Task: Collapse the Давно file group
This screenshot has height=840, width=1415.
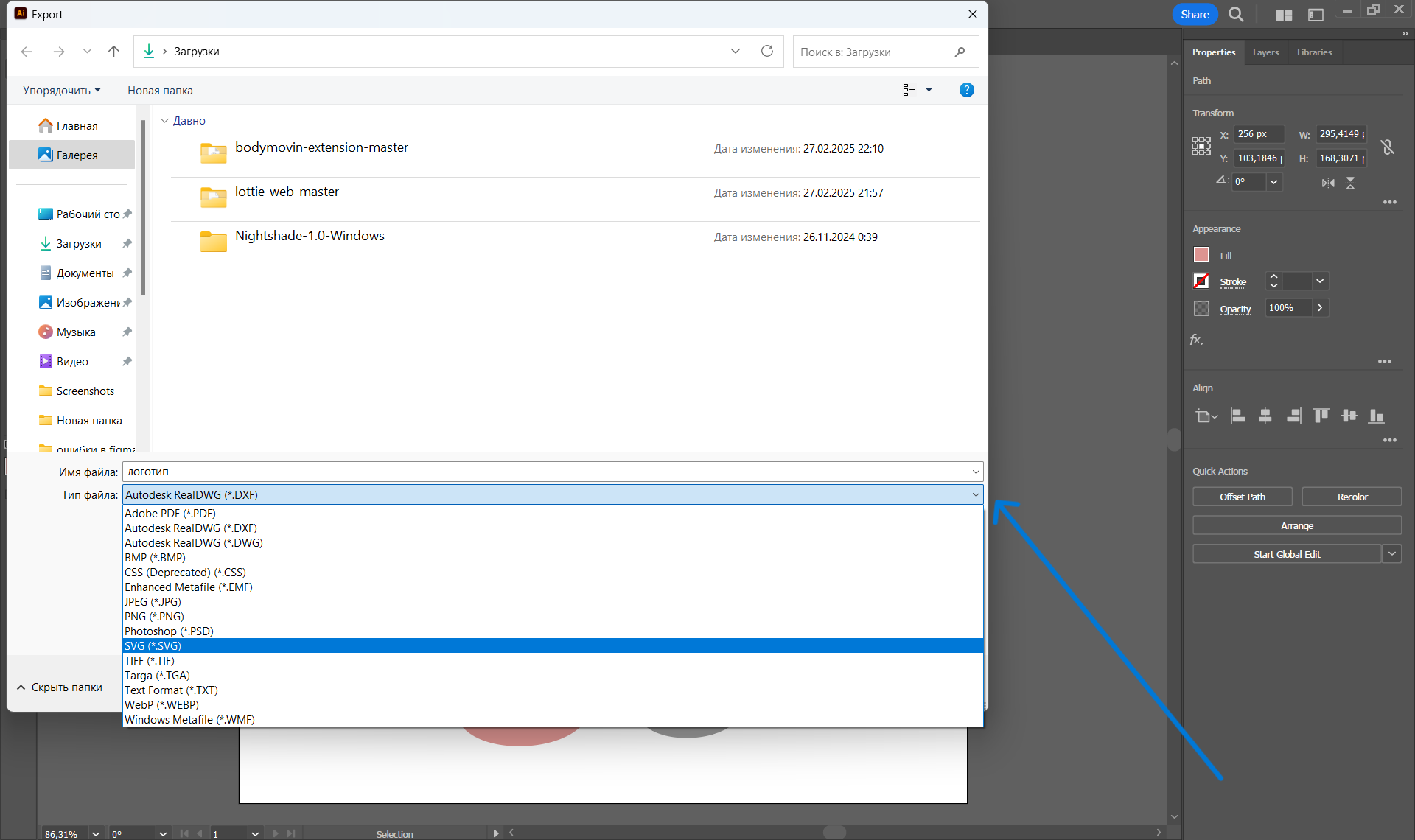Action: [x=165, y=121]
